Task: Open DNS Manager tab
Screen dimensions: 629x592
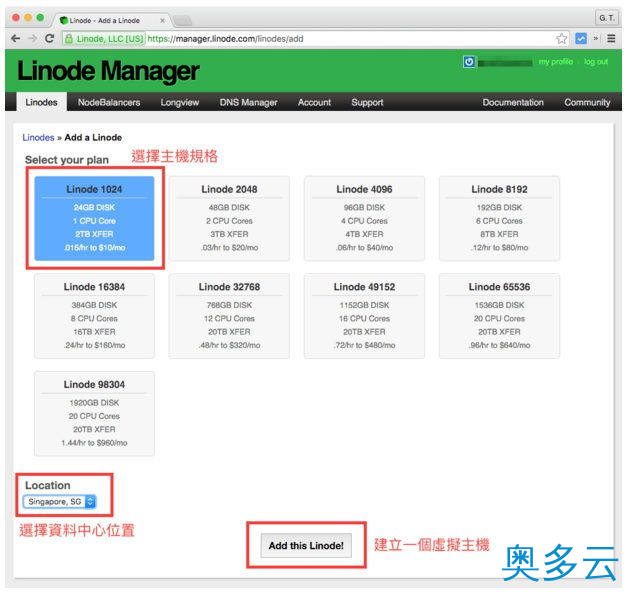Action: 248,102
